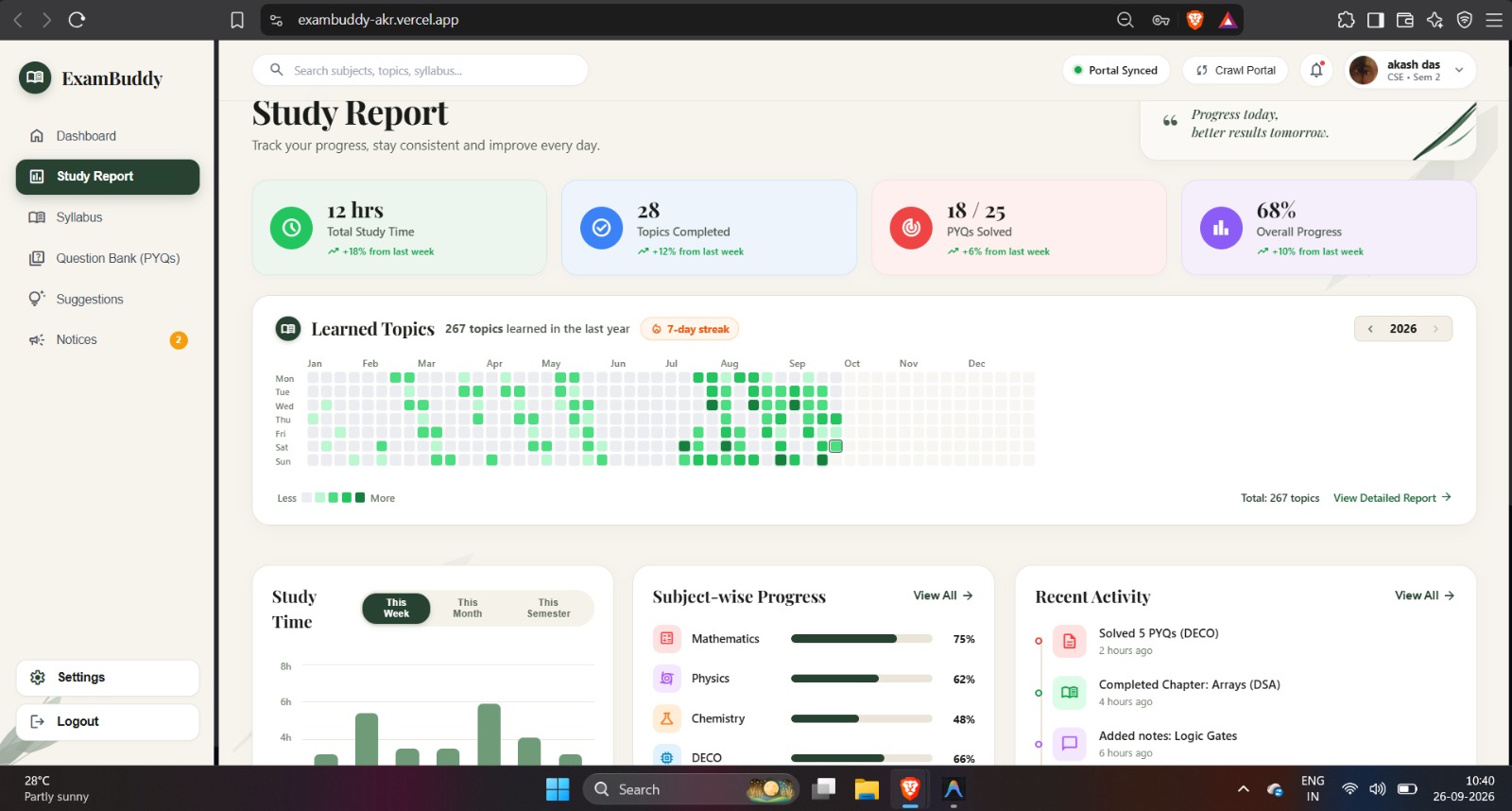Click the Crawl Portal button
Screen dimensions: 1512x811
click(x=1236, y=70)
